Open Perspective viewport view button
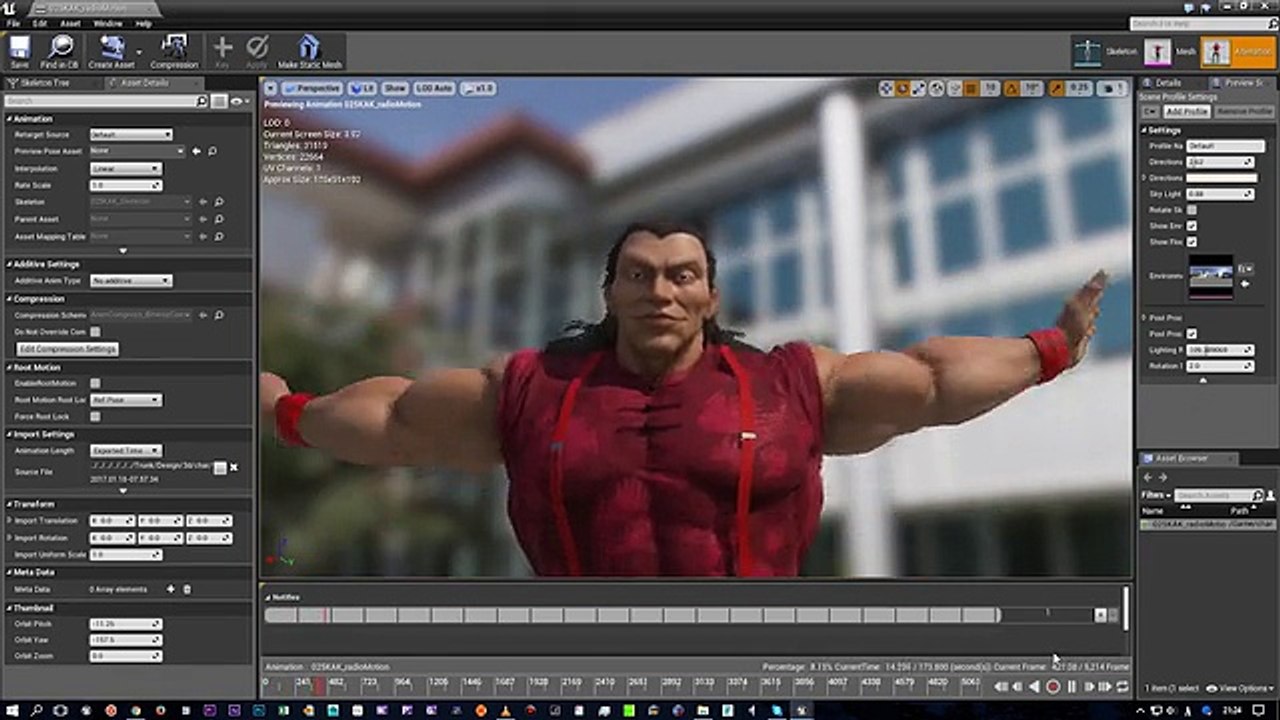 pos(310,88)
